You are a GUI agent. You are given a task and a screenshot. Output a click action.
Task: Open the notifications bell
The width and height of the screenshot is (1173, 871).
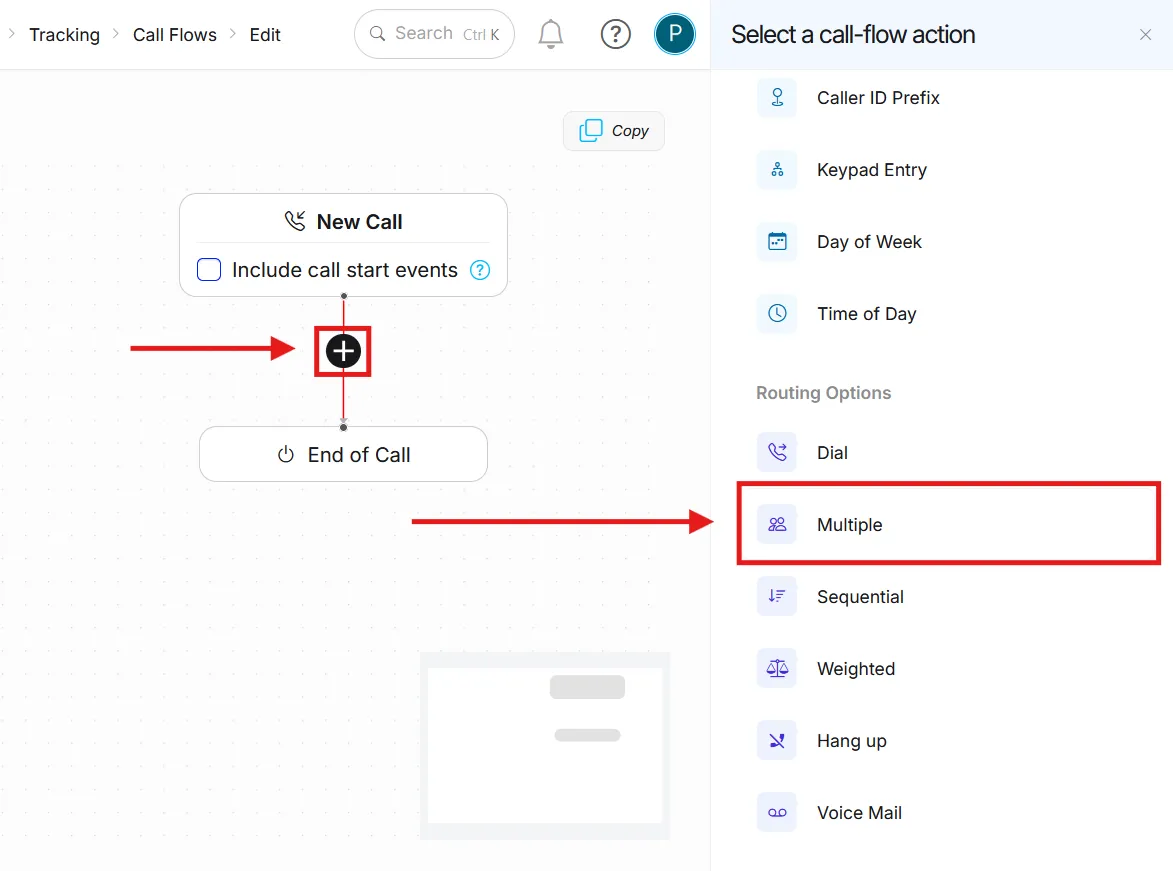(551, 34)
